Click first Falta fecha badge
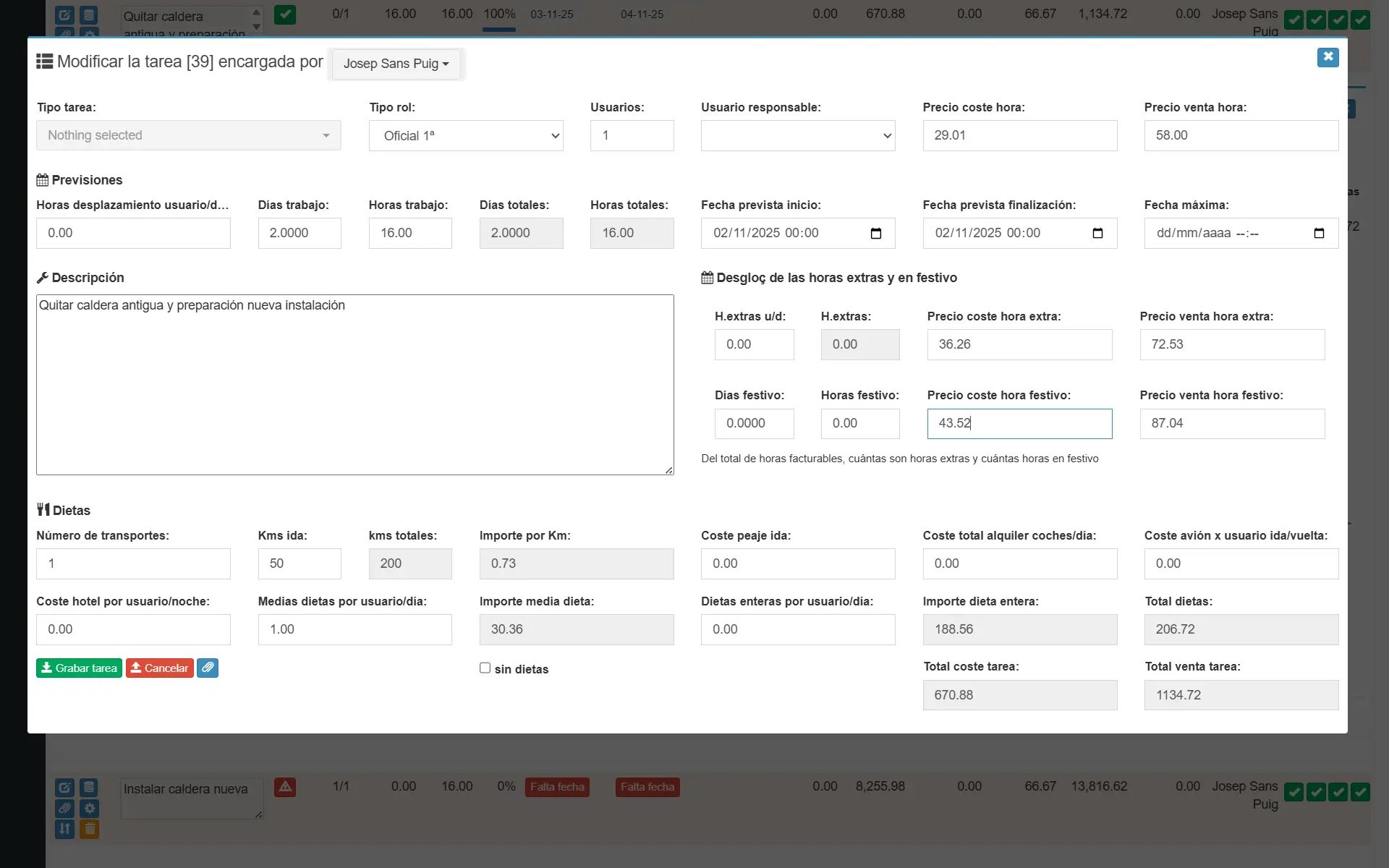Viewport: 1389px width, 868px height. pyautogui.click(x=557, y=787)
